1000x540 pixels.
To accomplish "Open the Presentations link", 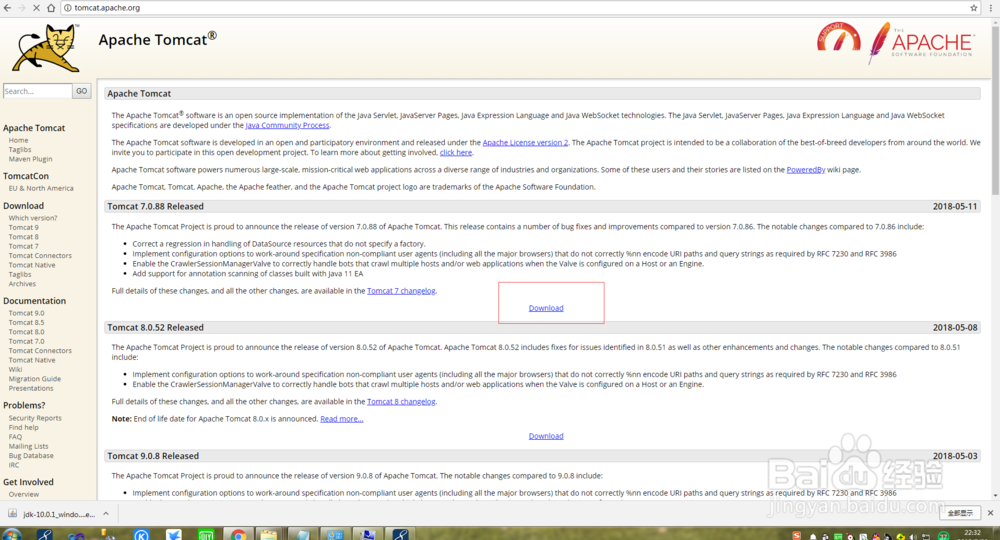I will point(31,389).
